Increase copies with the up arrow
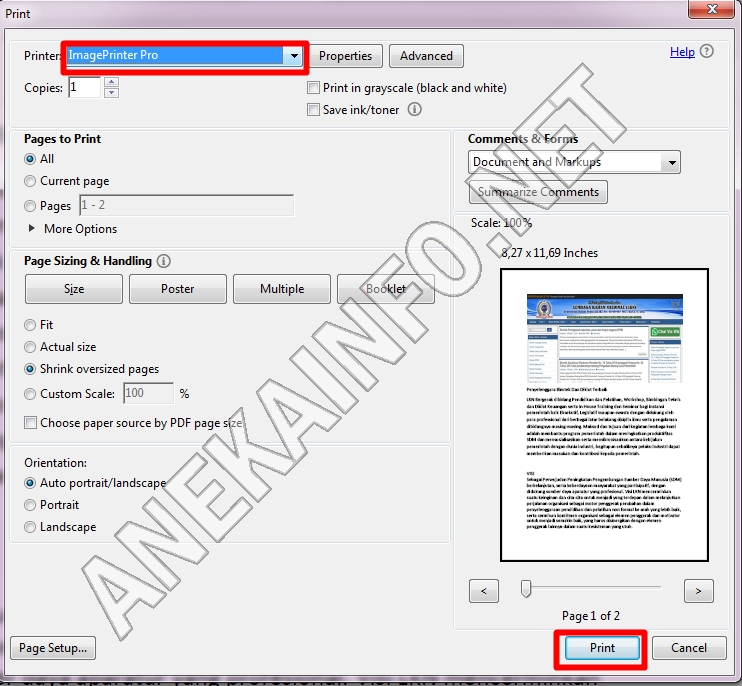The height and width of the screenshot is (686, 742). click(x=111, y=82)
